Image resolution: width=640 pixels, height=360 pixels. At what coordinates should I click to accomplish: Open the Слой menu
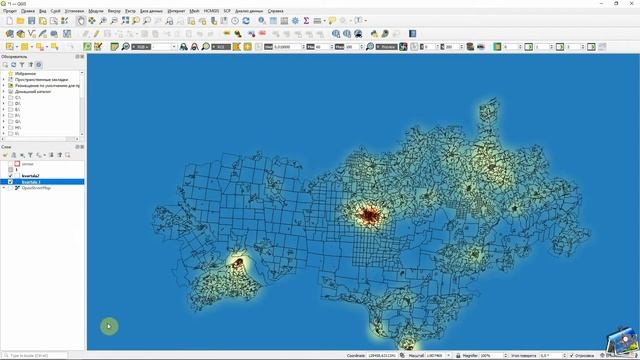pos(56,11)
